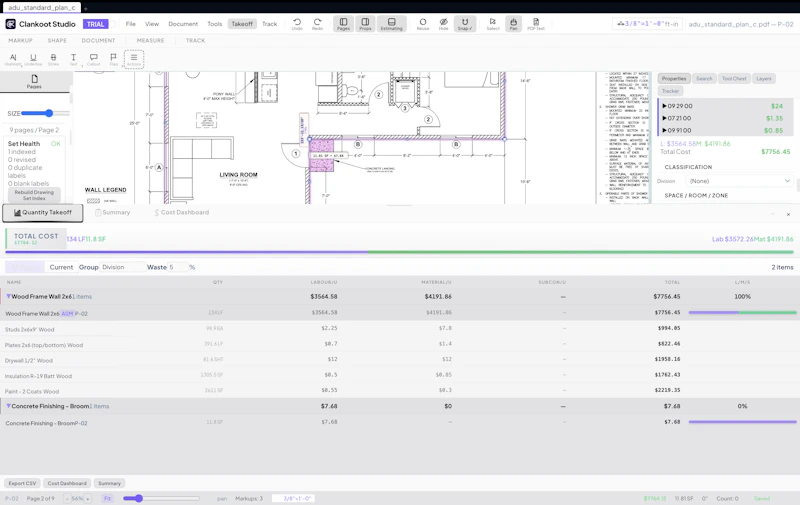
Task: Click the Undo icon
Action: [297, 23]
